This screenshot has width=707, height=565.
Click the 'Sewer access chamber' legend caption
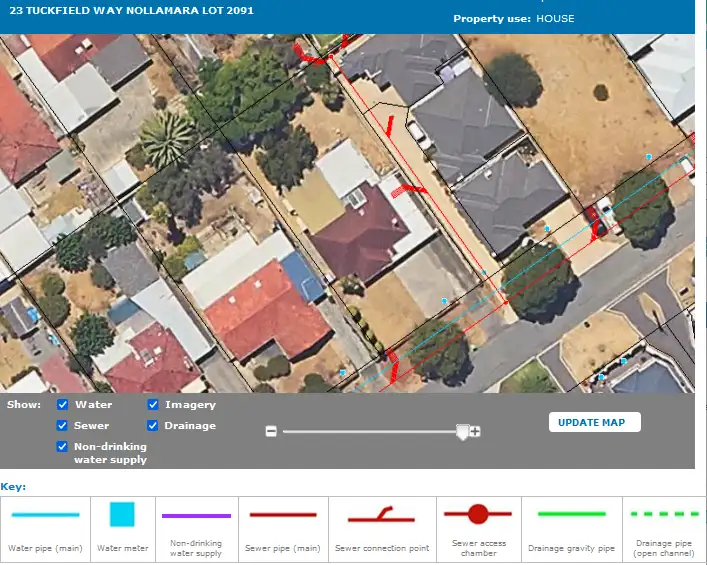tap(479, 548)
